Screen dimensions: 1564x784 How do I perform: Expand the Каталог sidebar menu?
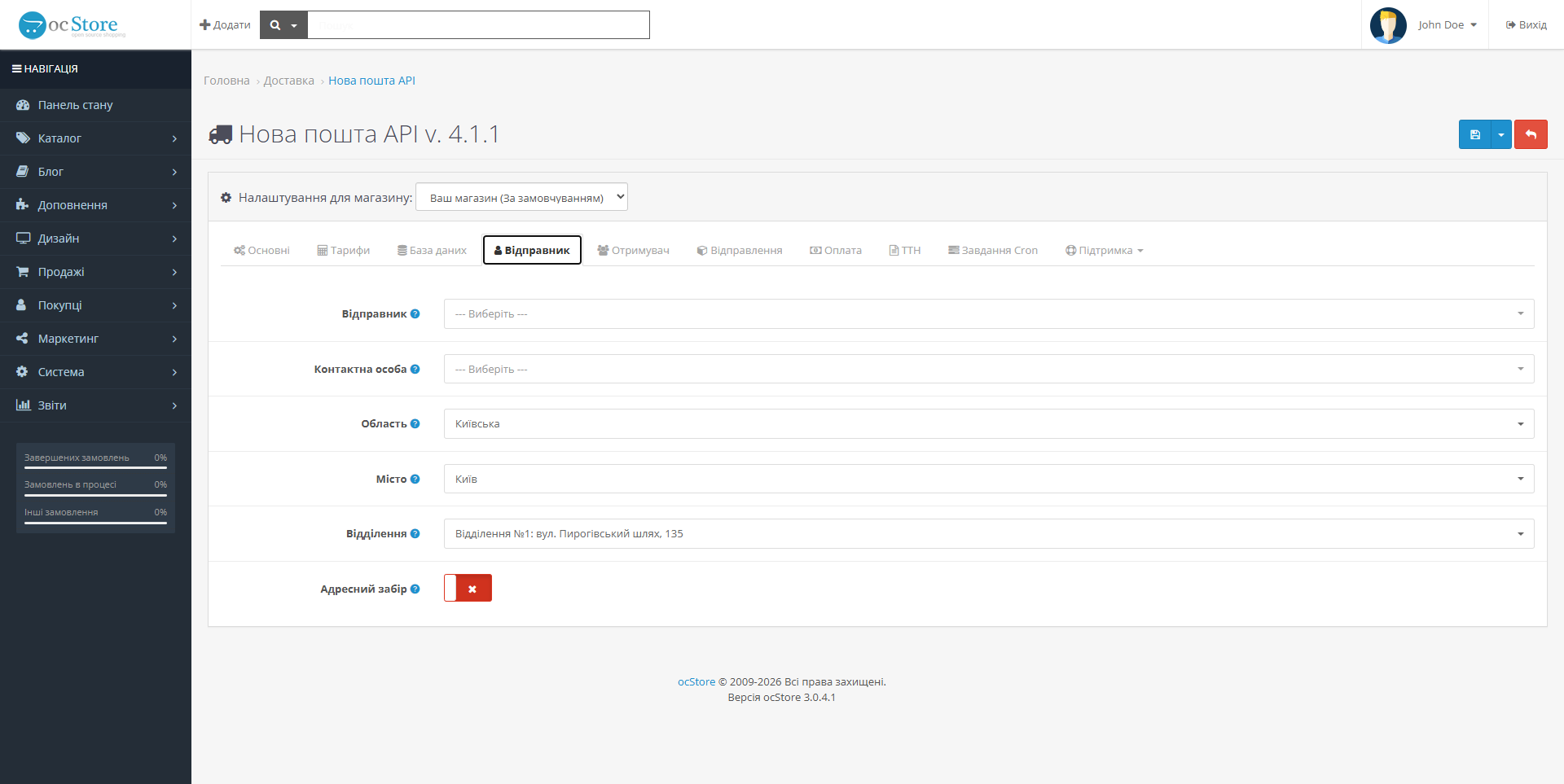[95, 138]
